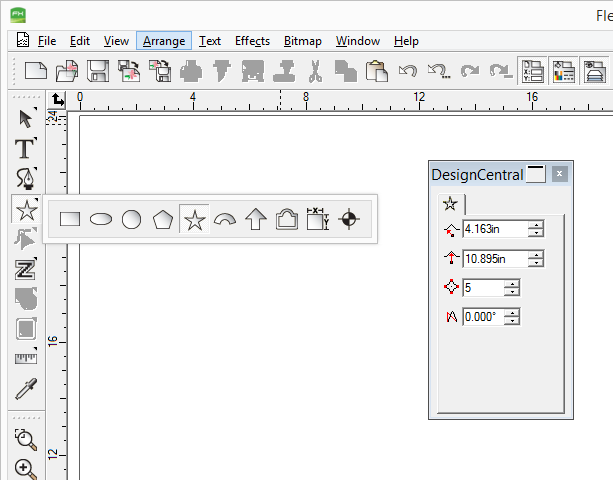Click the star tab in DesignCentral
This screenshot has width=613, height=480.
pyautogui.click(x=450, y=203)
